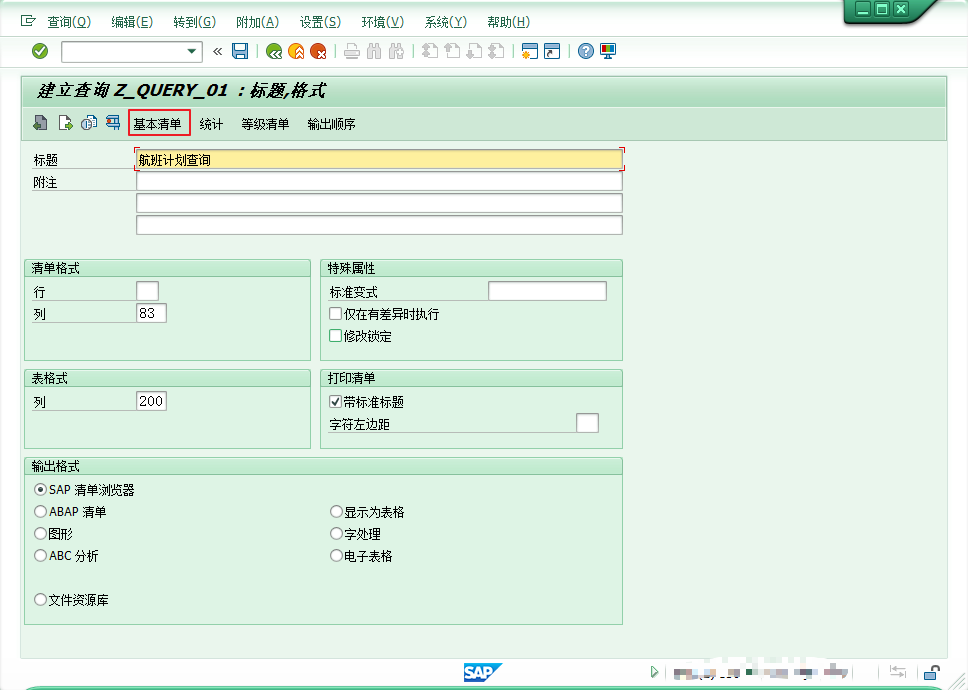Open the 查询(Q) menu

(x=69, y=22)
